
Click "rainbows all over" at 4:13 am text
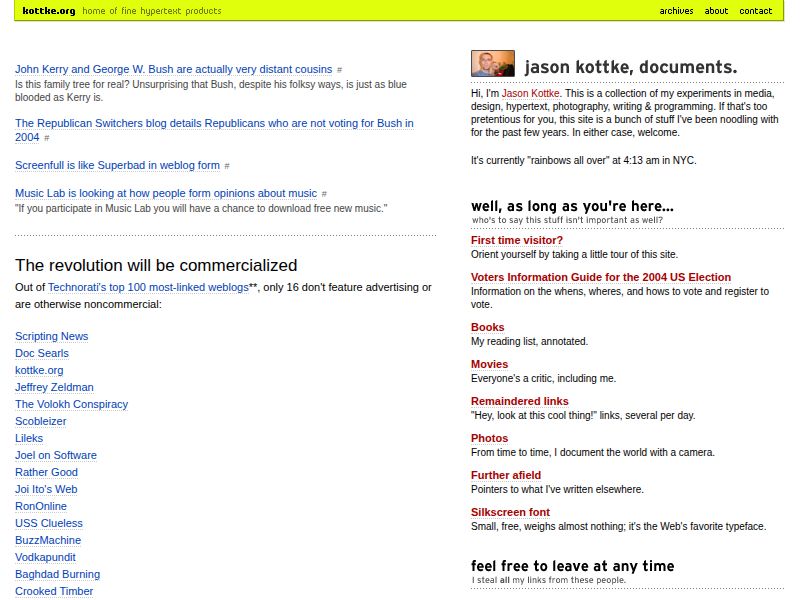584,160
